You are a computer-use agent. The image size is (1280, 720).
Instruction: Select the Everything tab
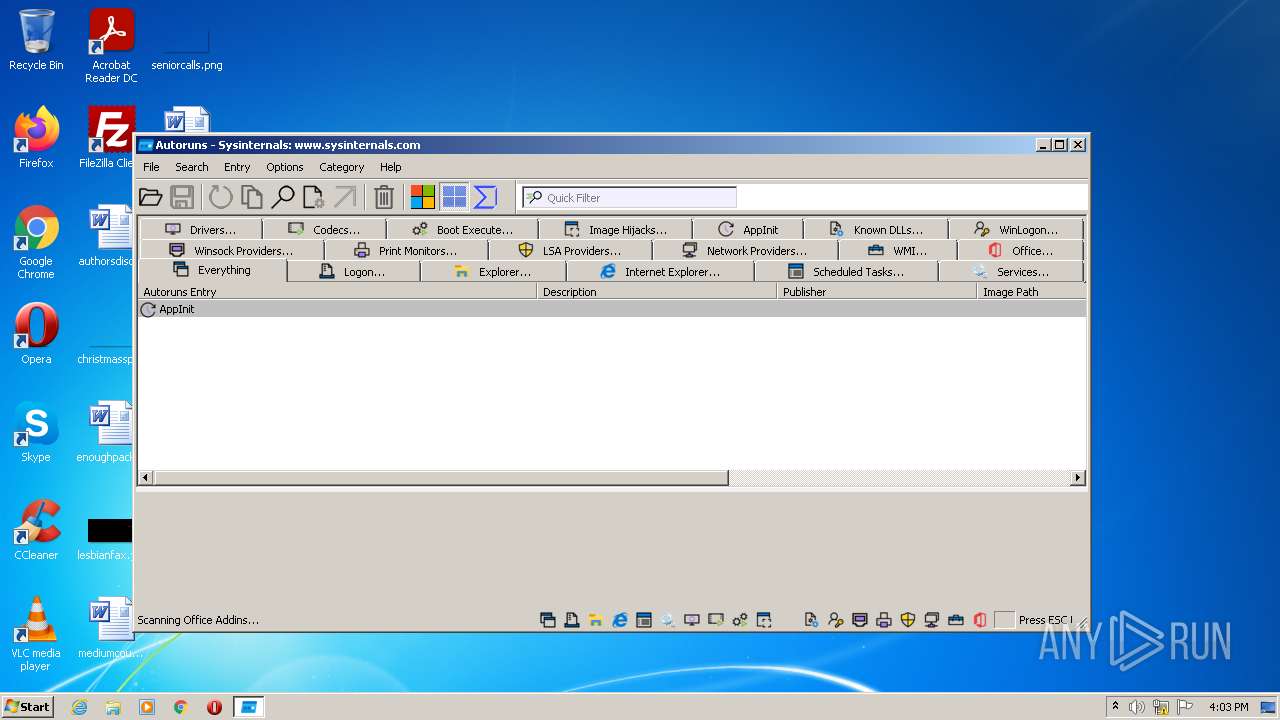click(x=212, y=271)
